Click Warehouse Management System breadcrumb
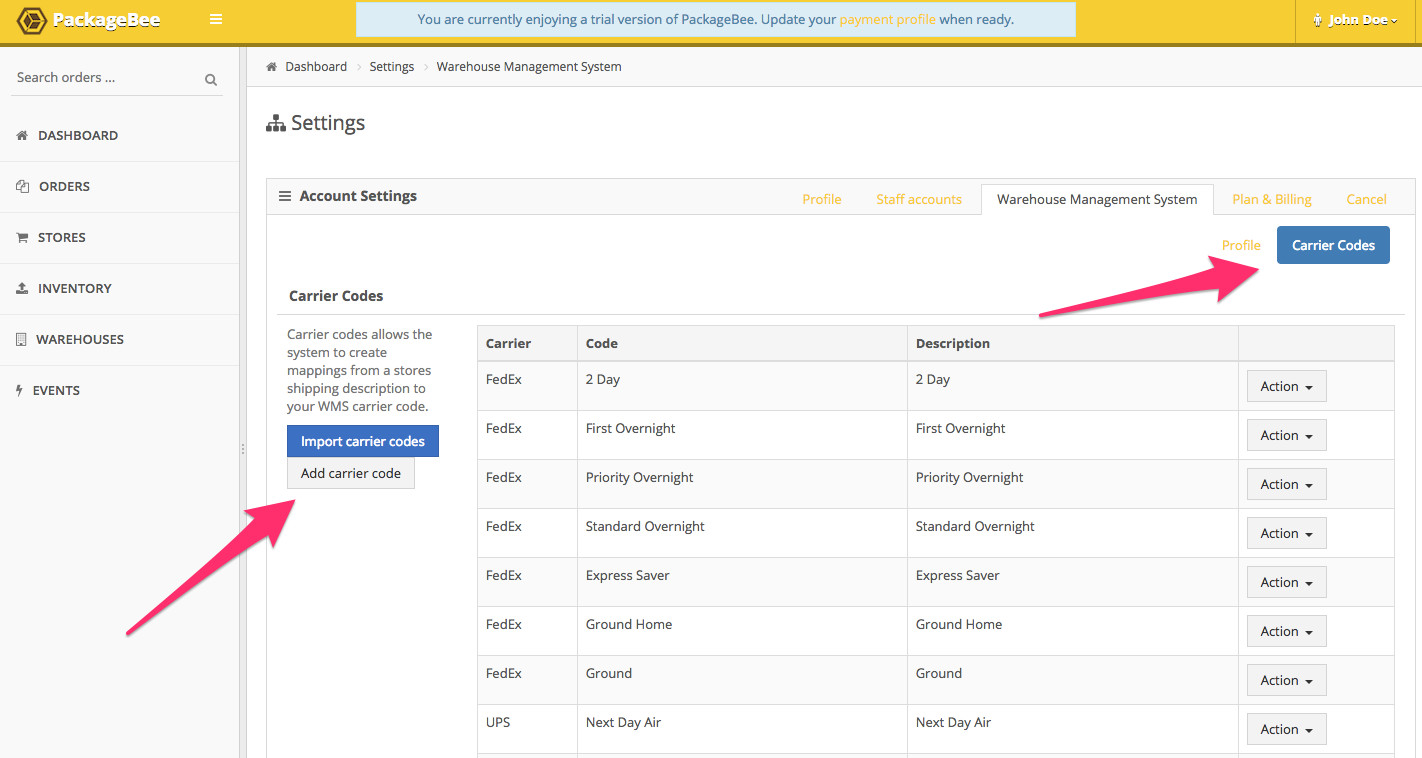Screen dimensions: 1422x758 529,67
